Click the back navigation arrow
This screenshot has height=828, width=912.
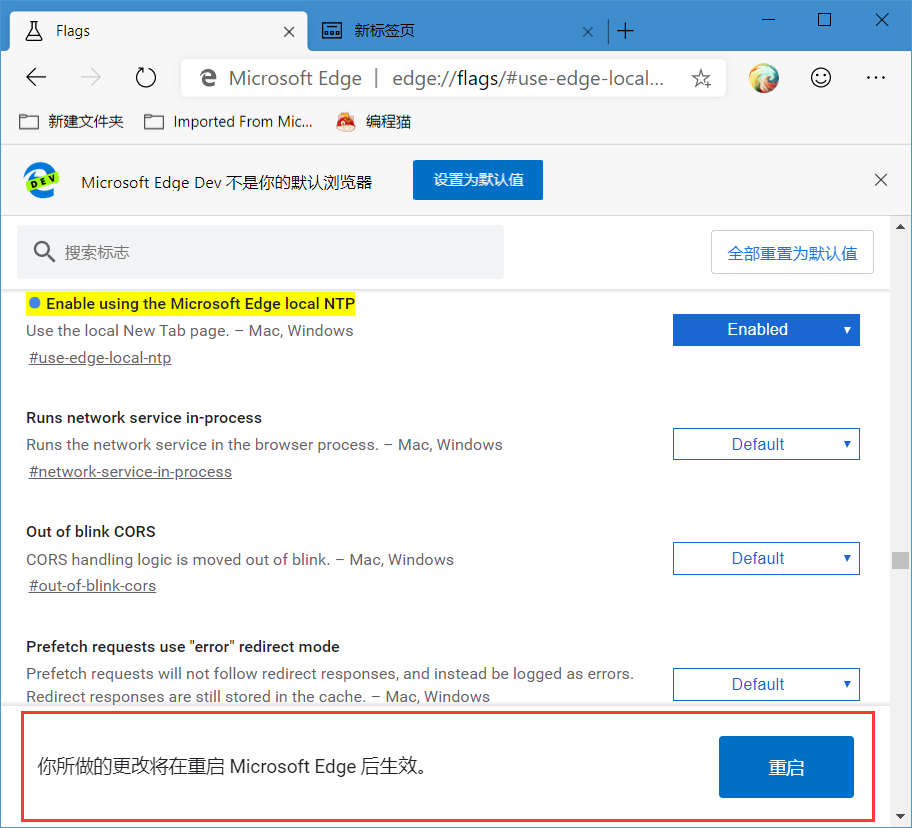point(36,77)
